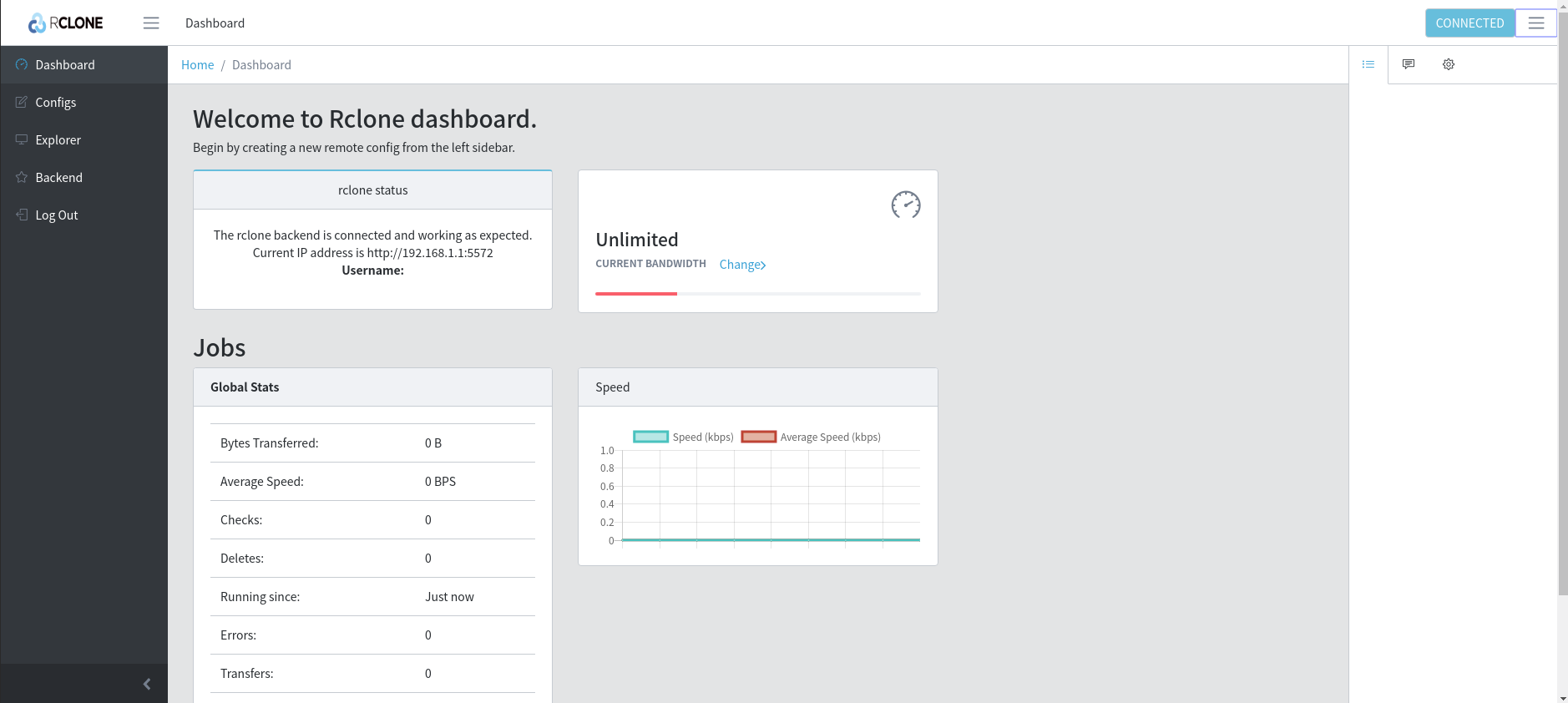The height and width of the screenshot is (703, 1568).
Task: Open the Explorer page from the sidebar
Action: 84,139
